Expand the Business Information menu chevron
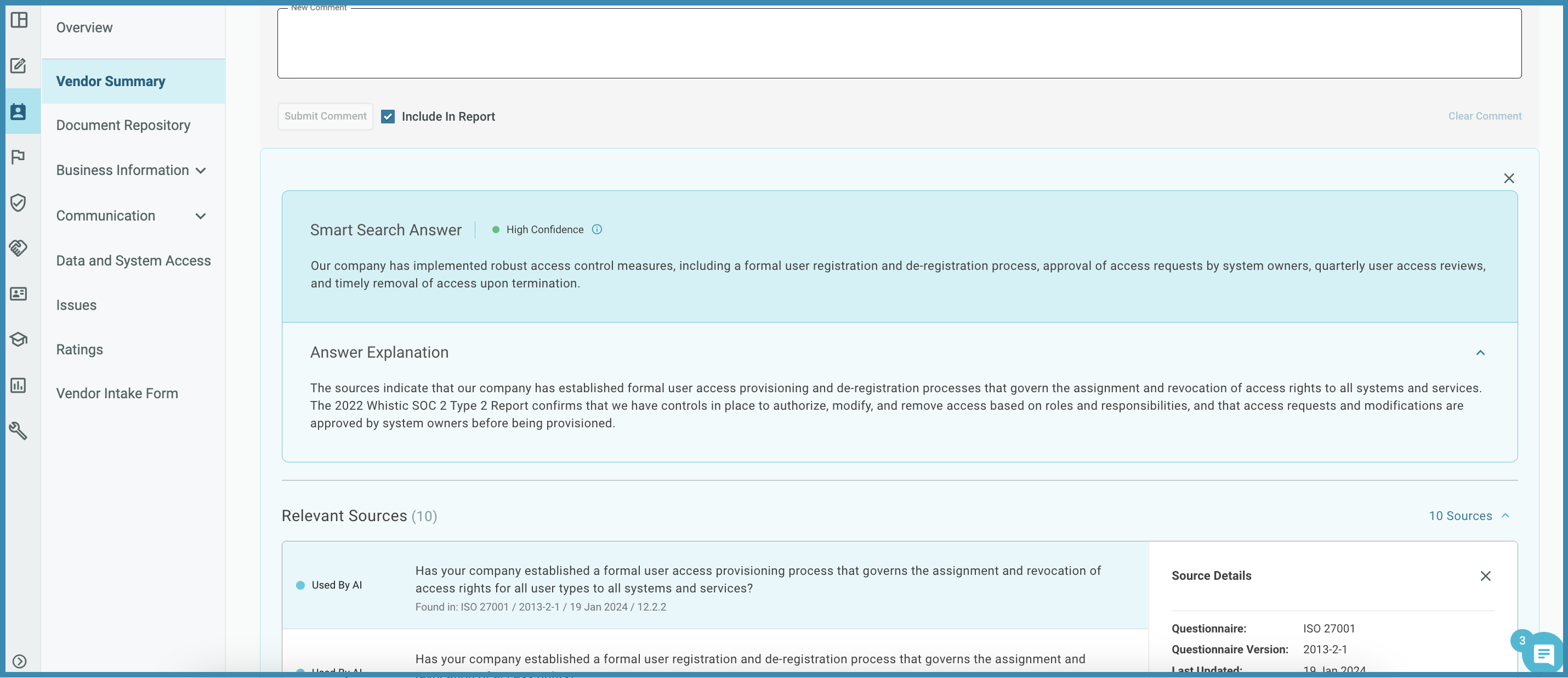 tap(201, 171)
